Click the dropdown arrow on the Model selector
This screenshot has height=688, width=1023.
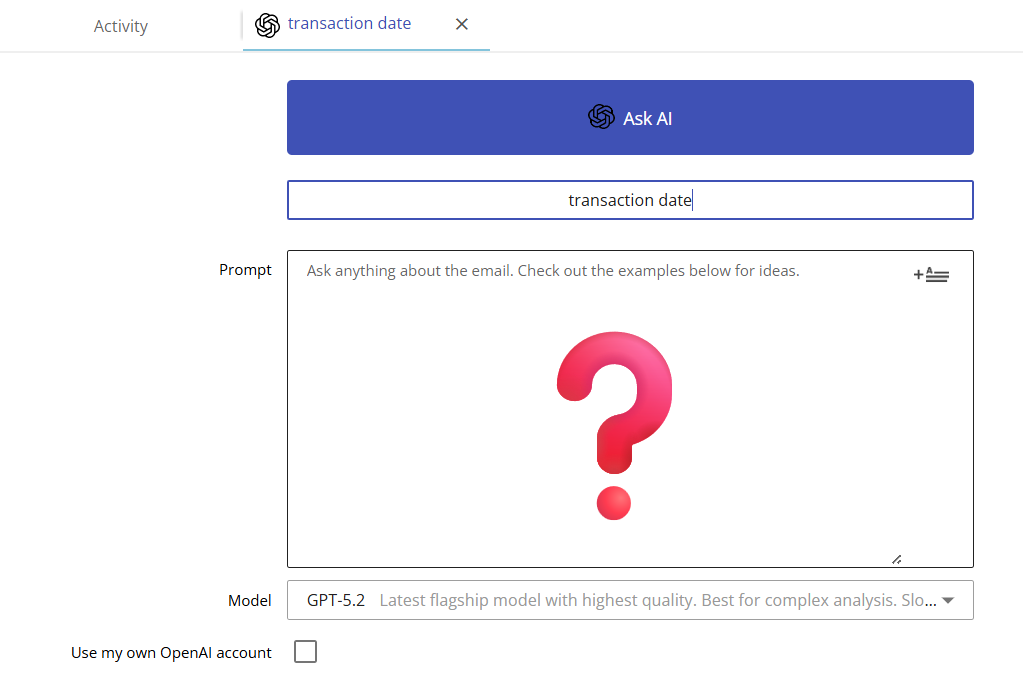pyautogui.click(x=946, y=600)
